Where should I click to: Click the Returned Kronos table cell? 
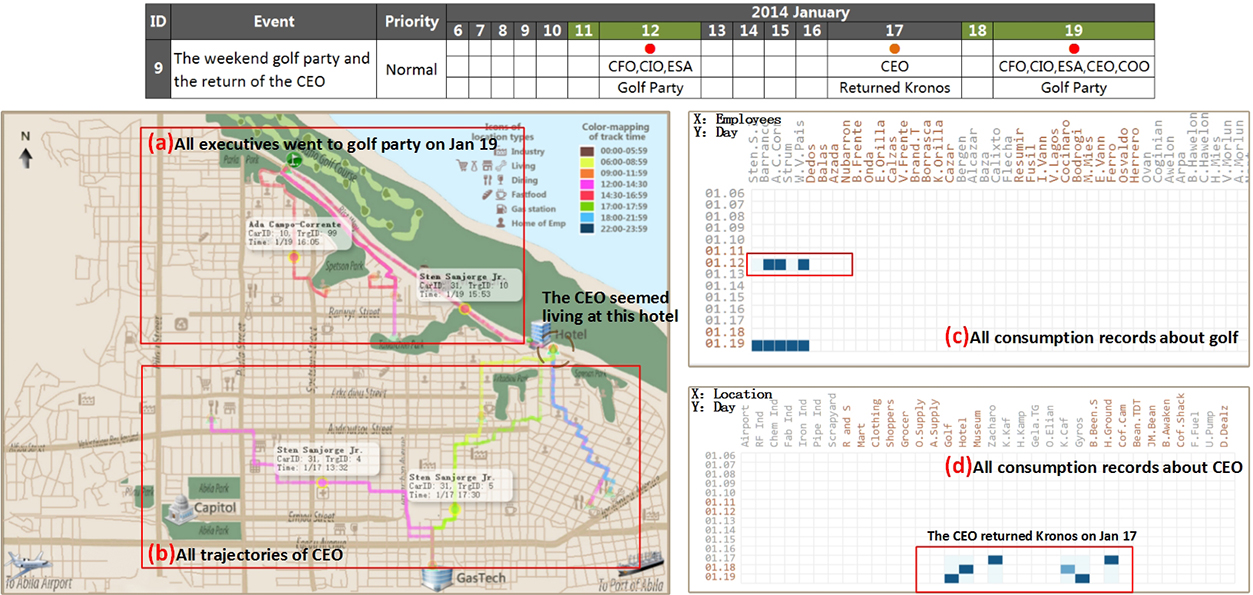point(894,87)
